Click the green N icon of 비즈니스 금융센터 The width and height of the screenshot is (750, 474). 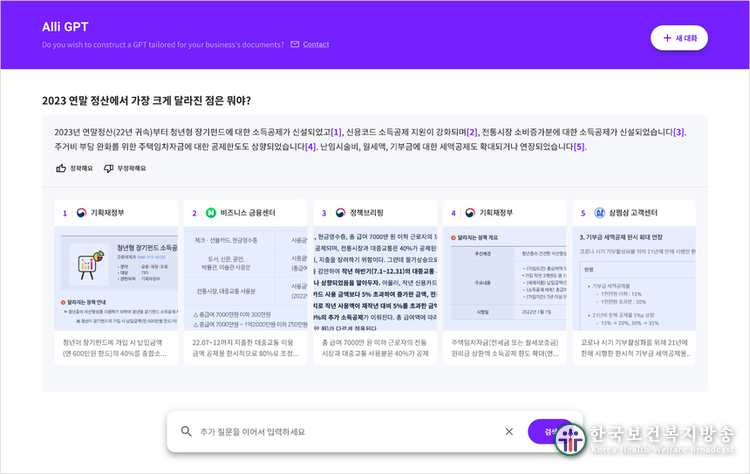coord(211,213)
